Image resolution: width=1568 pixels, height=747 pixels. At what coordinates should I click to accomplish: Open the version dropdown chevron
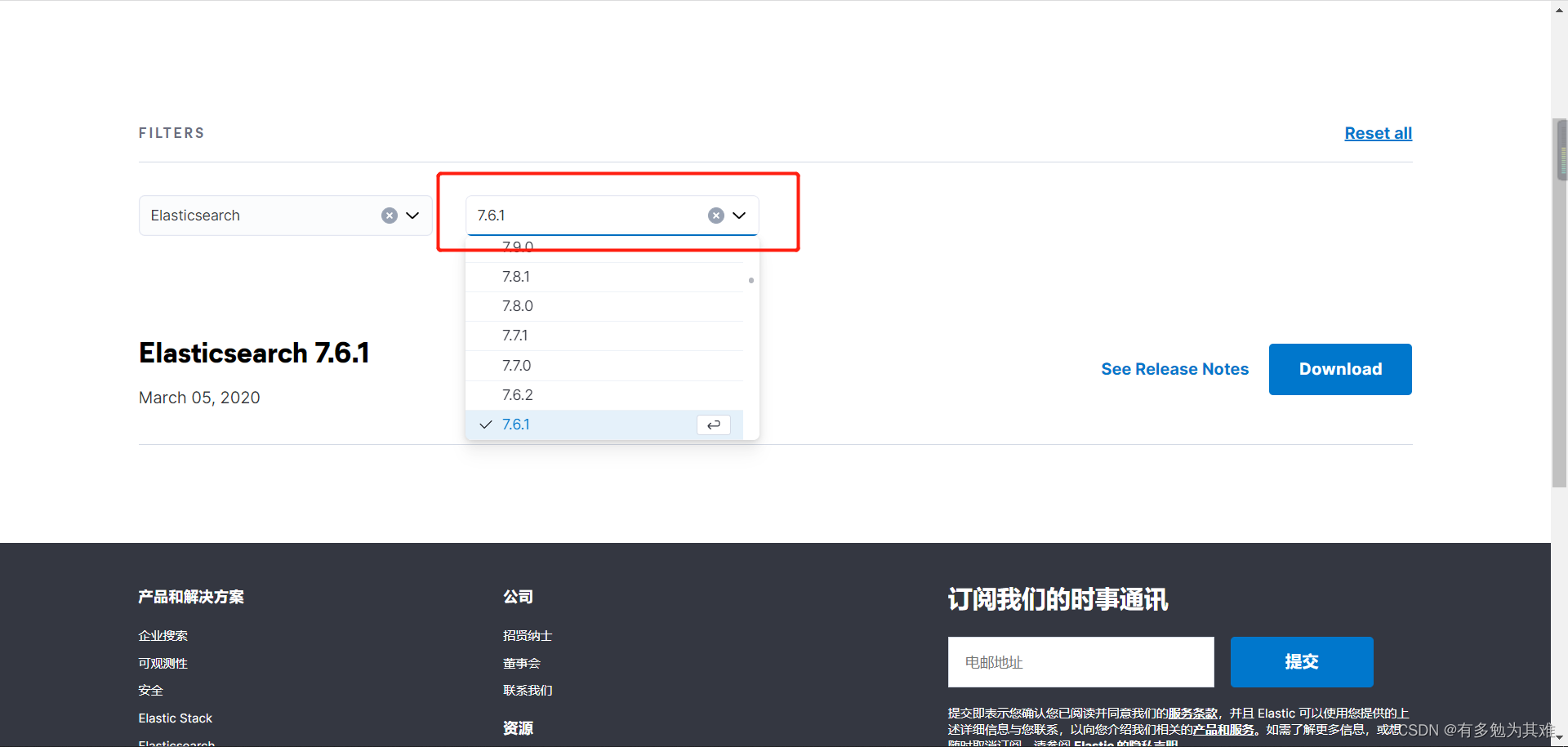[739, 215]
